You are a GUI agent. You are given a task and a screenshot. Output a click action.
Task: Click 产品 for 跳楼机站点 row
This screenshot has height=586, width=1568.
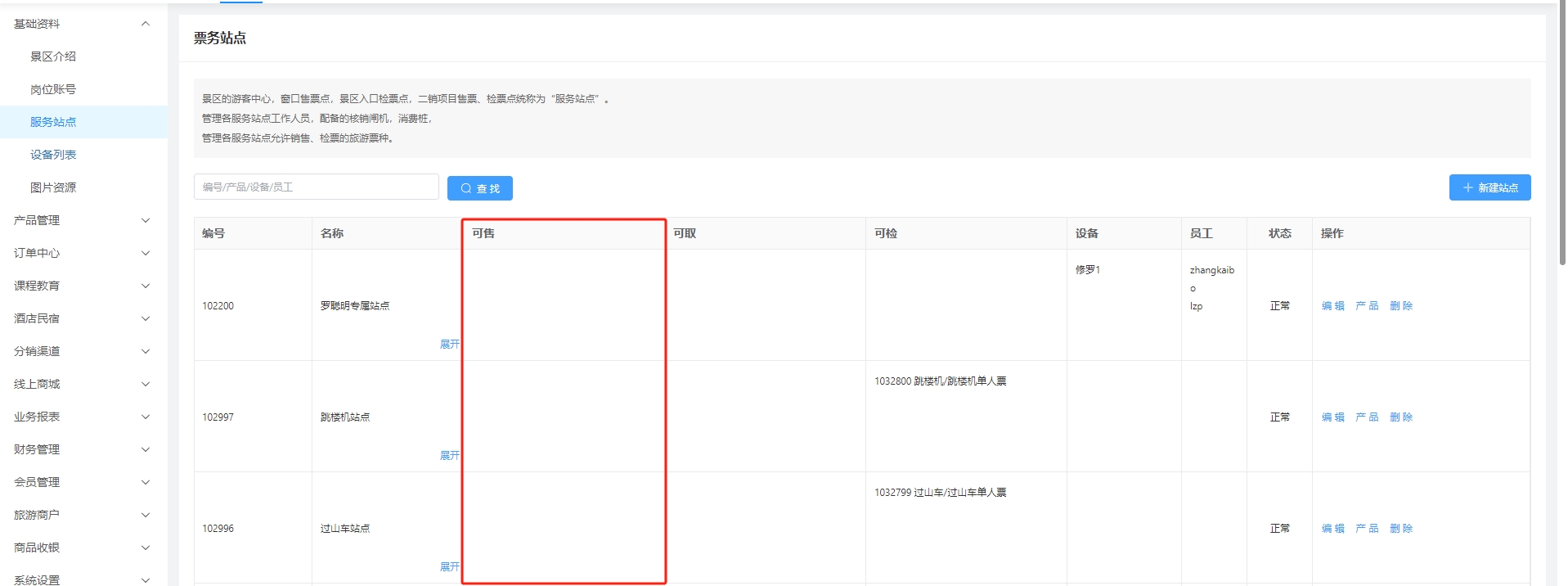[1366, 417]
